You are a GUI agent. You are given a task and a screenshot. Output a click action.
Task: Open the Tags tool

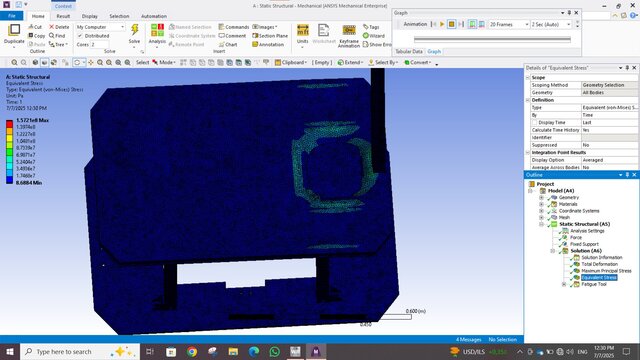tap(371, 27)
